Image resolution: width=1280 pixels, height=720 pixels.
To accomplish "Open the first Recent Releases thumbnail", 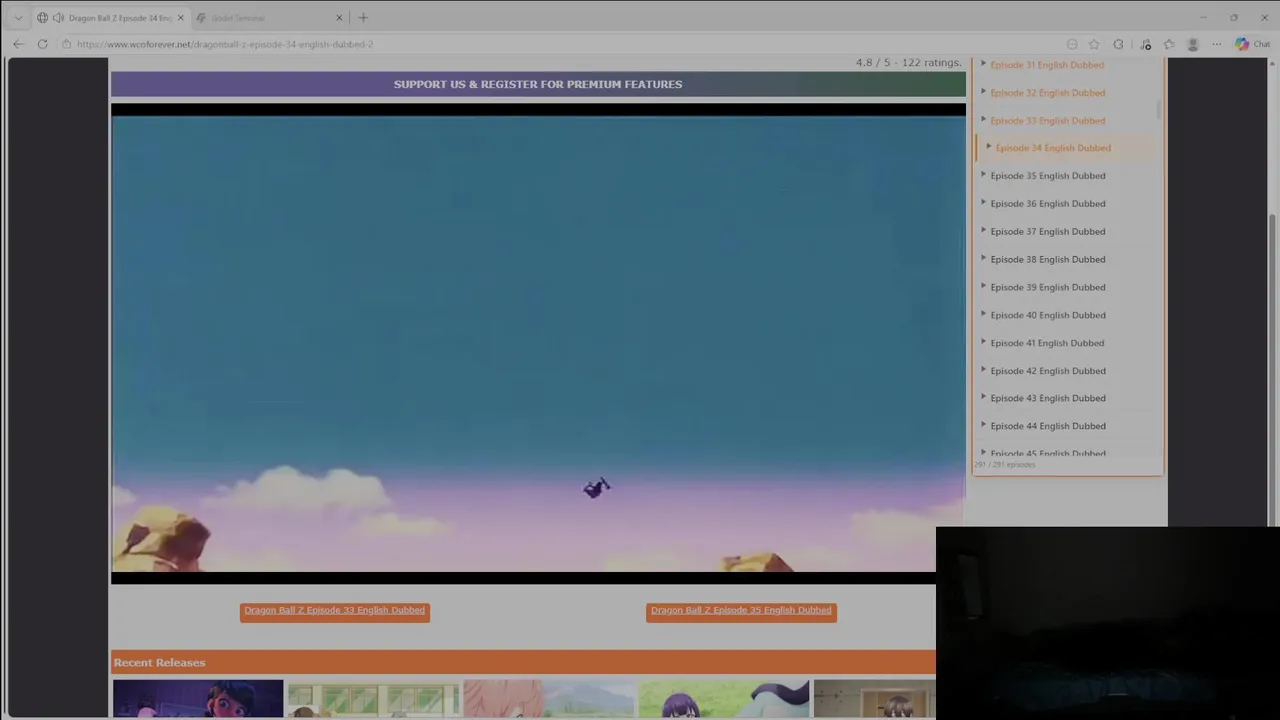I will coord(198,698).
